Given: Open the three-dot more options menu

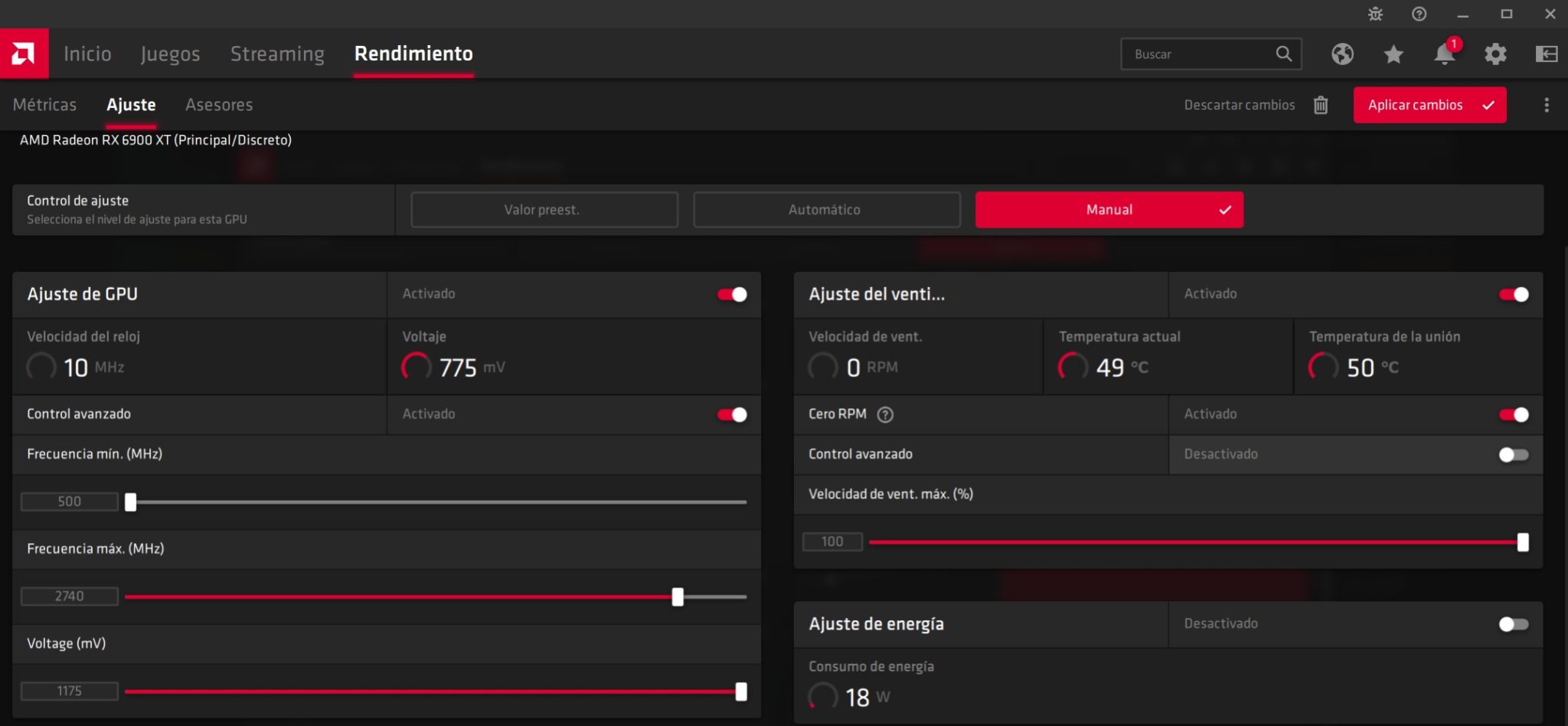Looking at the screenshot, I should point(1547,105).
